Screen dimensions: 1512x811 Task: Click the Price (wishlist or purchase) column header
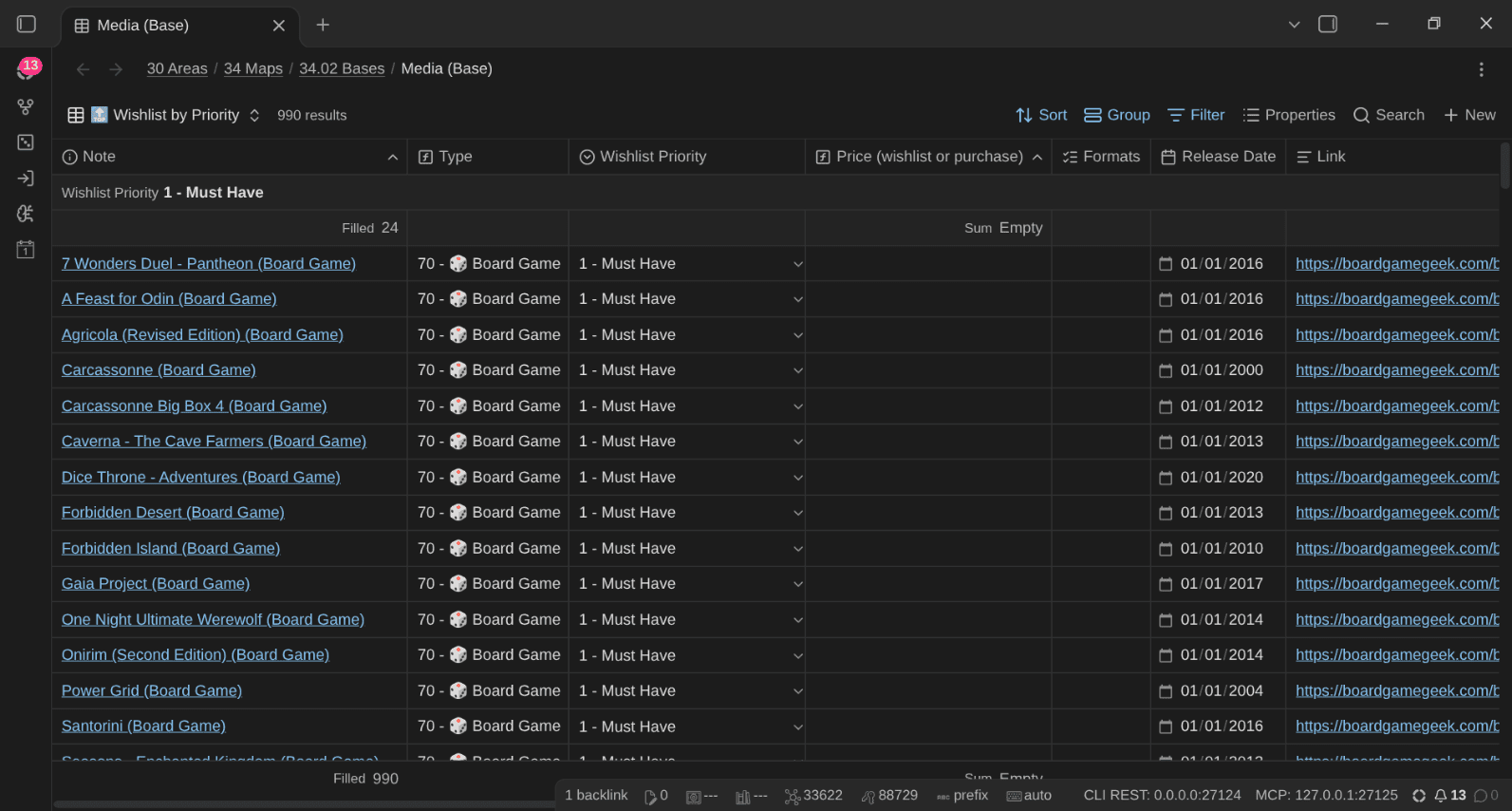click(x=928, y=157)
